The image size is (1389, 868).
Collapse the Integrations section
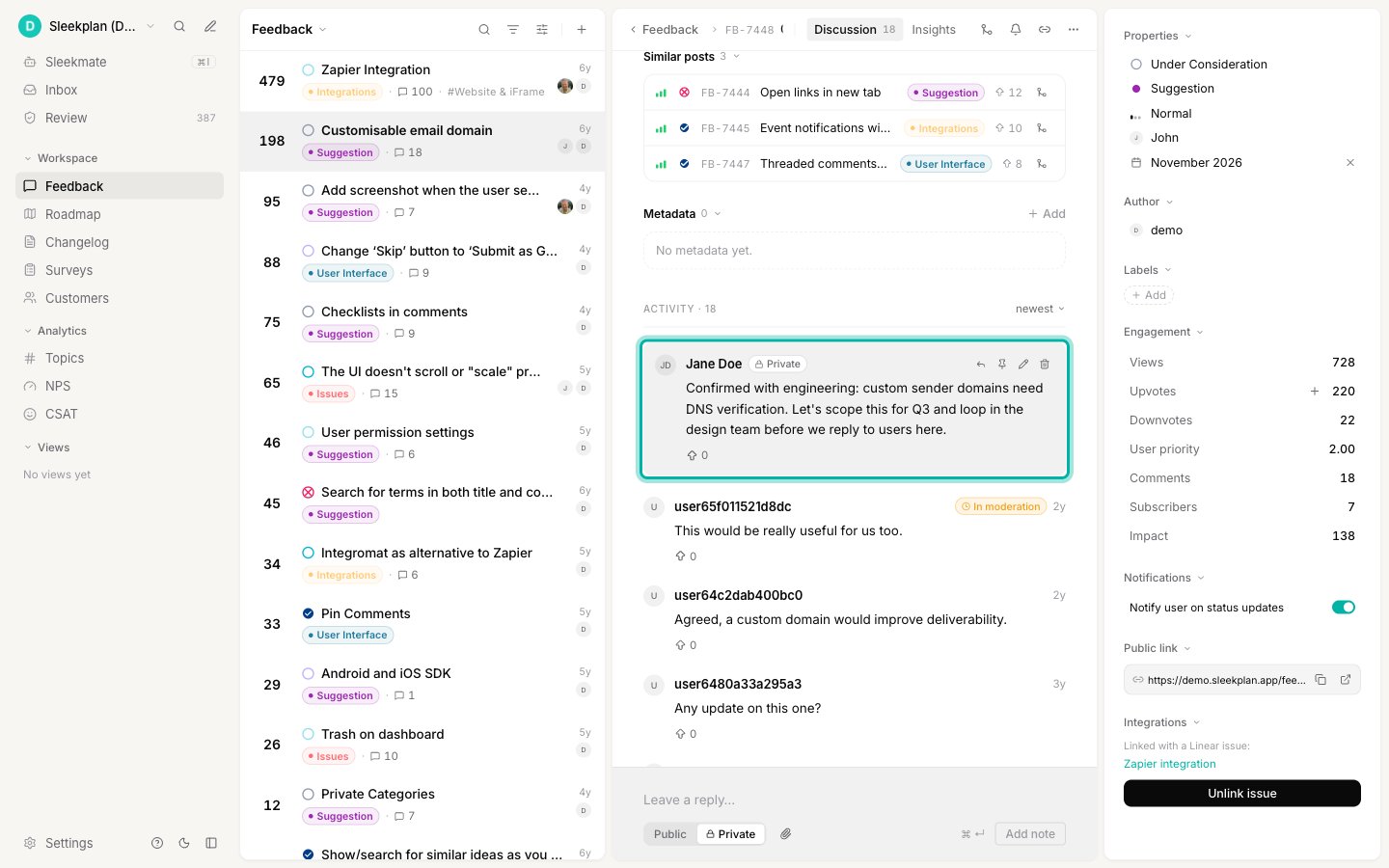coord(1161,722)
